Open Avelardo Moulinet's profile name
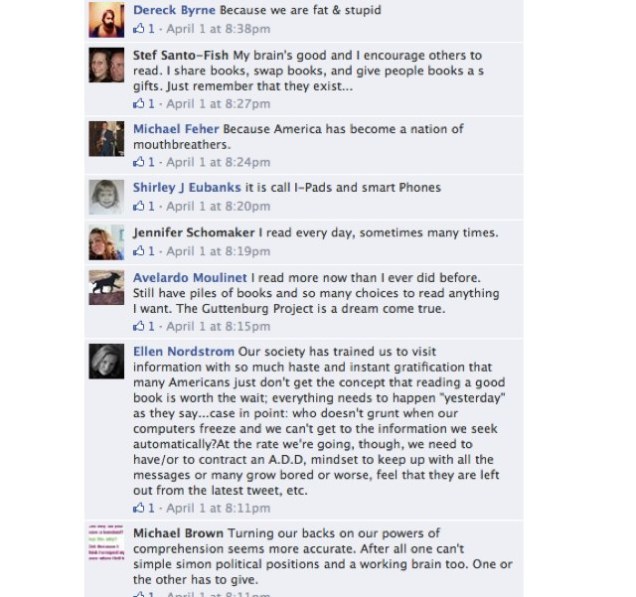The height and width of the screenshot is (597, 636). click(190, 277)
